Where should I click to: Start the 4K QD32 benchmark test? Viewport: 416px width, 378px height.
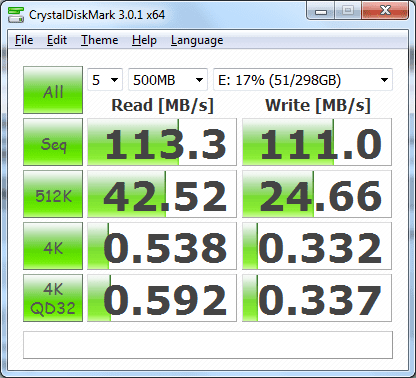click(x=53, y=298)
